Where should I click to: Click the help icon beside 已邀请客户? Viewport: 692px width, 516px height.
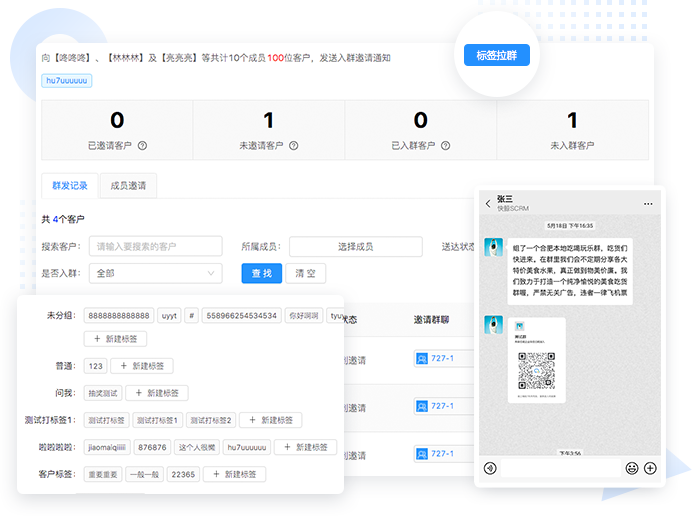click(x=142, y=146)
